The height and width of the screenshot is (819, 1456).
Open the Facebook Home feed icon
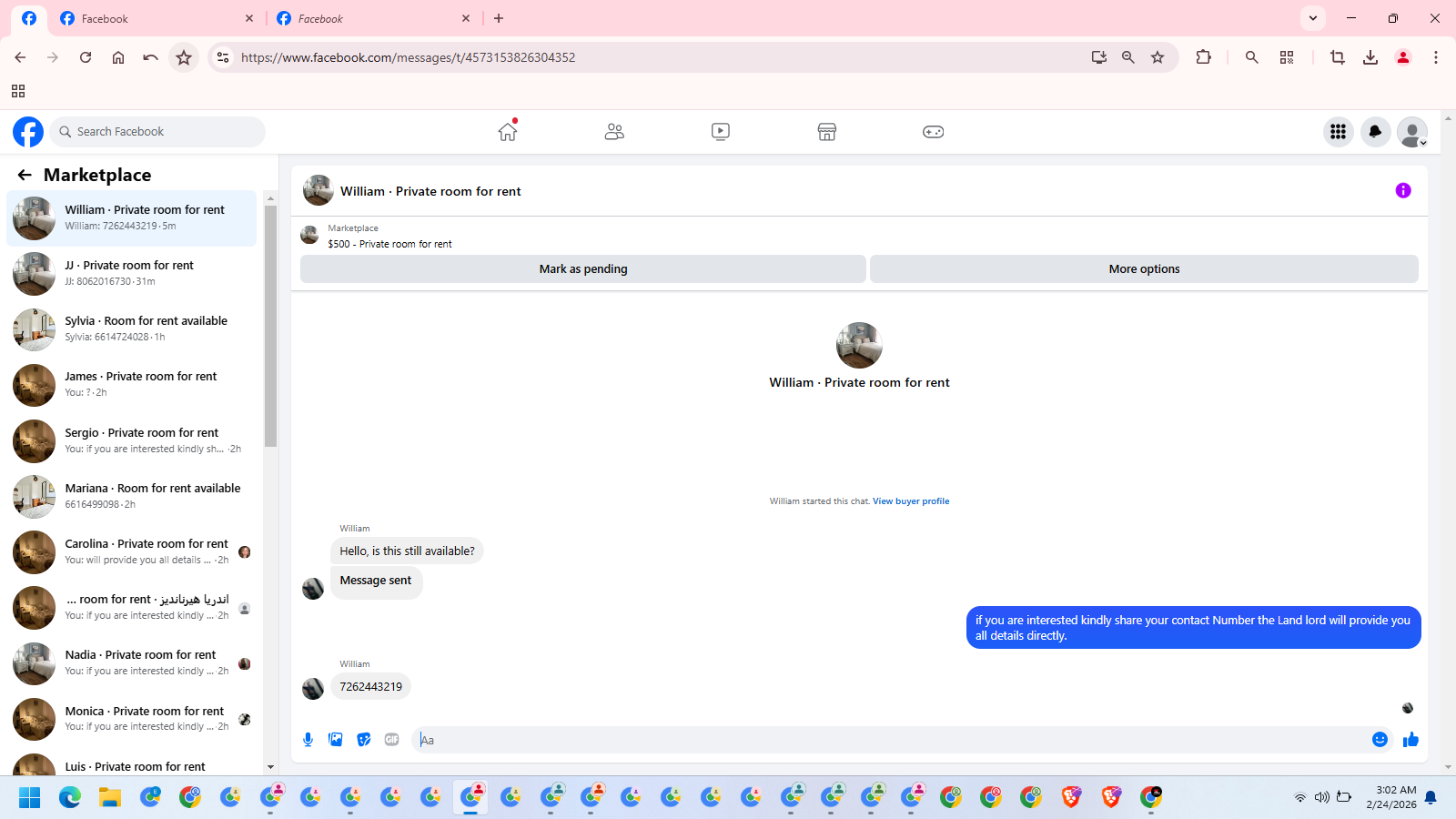(508, 132)
